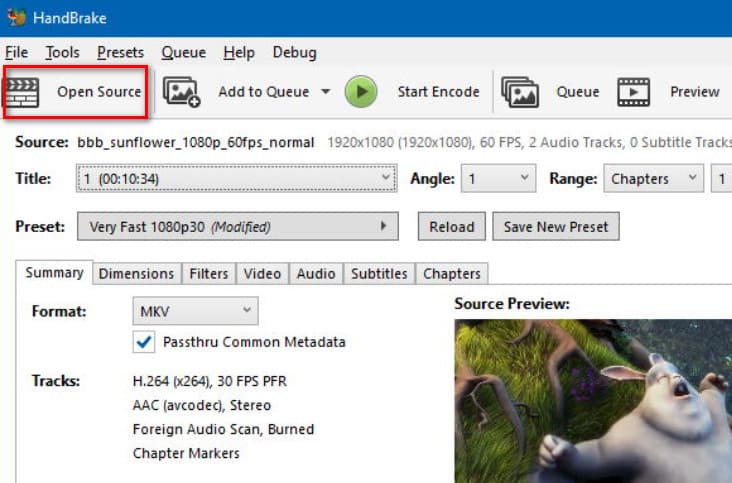Open the Range dropdown set to Chapters
732x483 pixels.
652,179
